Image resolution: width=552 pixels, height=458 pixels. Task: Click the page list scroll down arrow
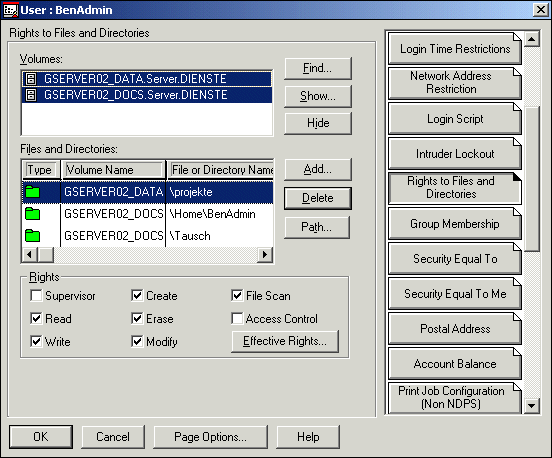pyautogui.click(x=532, y=406)
